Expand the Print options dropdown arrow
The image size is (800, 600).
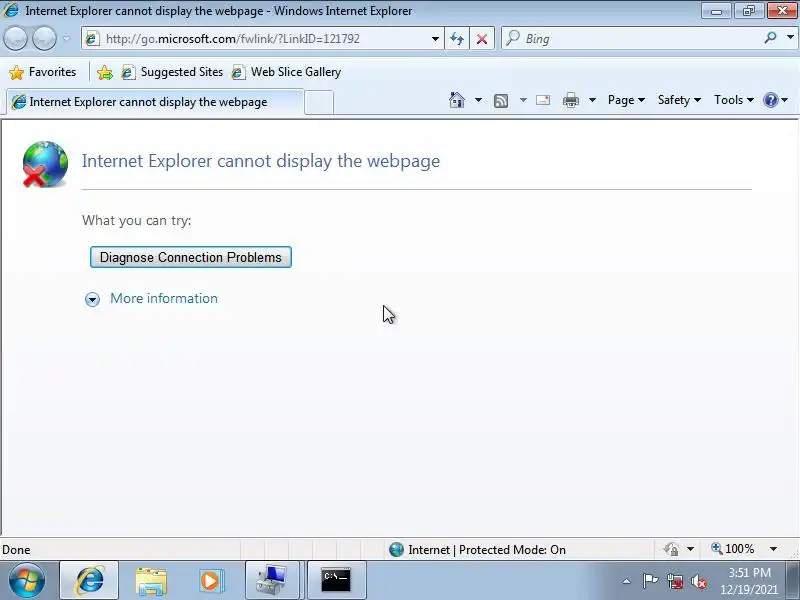[592, 100]
